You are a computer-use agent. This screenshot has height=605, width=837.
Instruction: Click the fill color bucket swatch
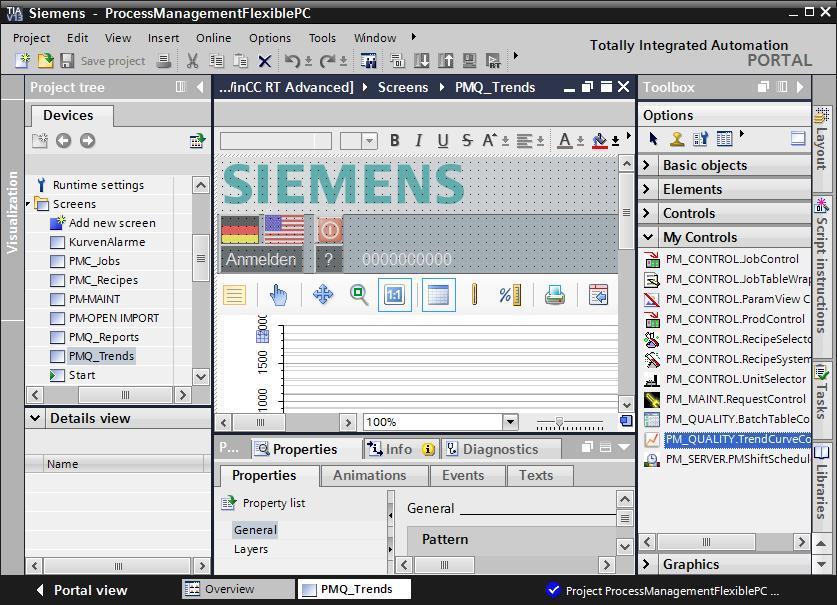coord(599,140)
